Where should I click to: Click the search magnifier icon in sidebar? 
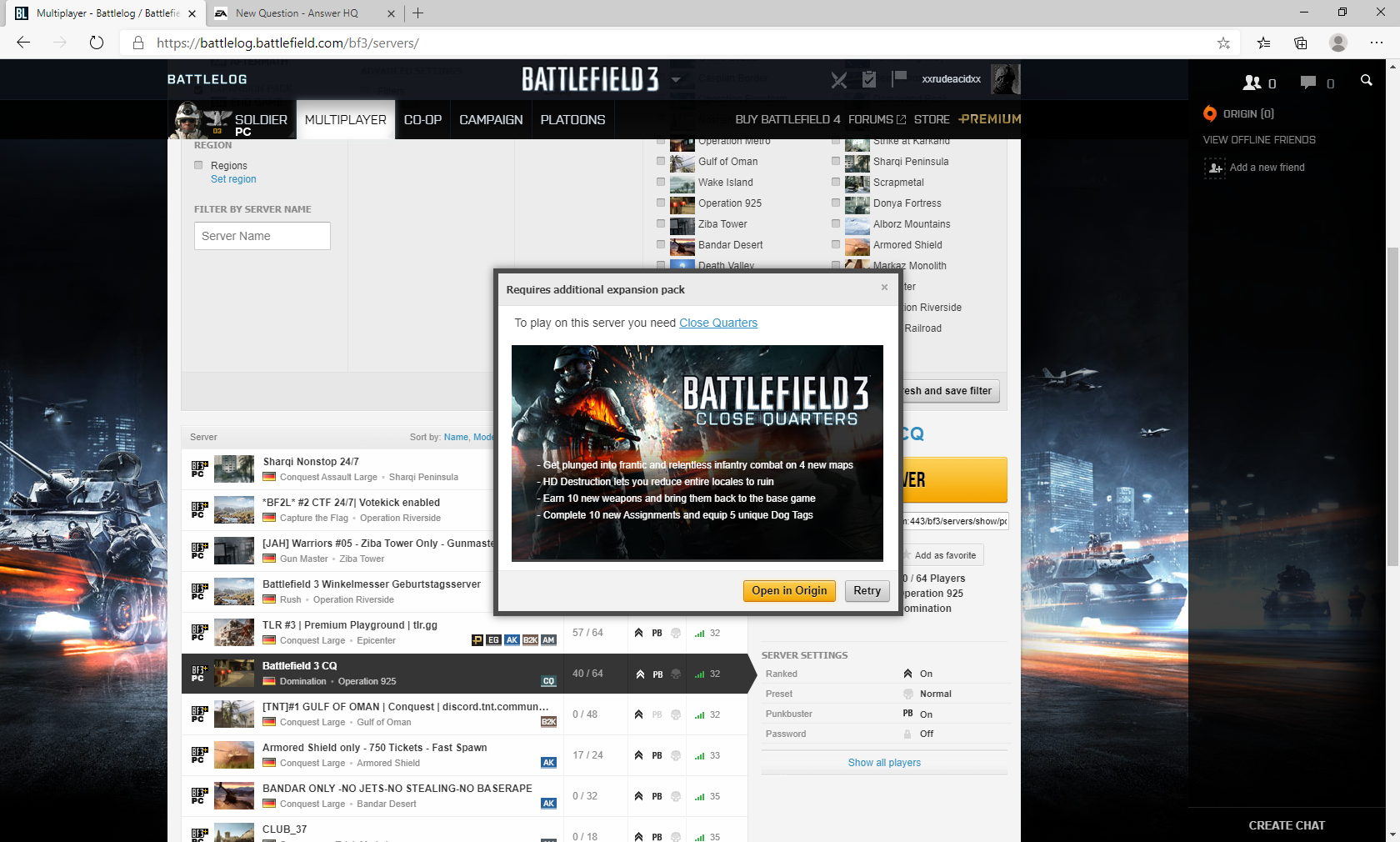pos(1366,81)
